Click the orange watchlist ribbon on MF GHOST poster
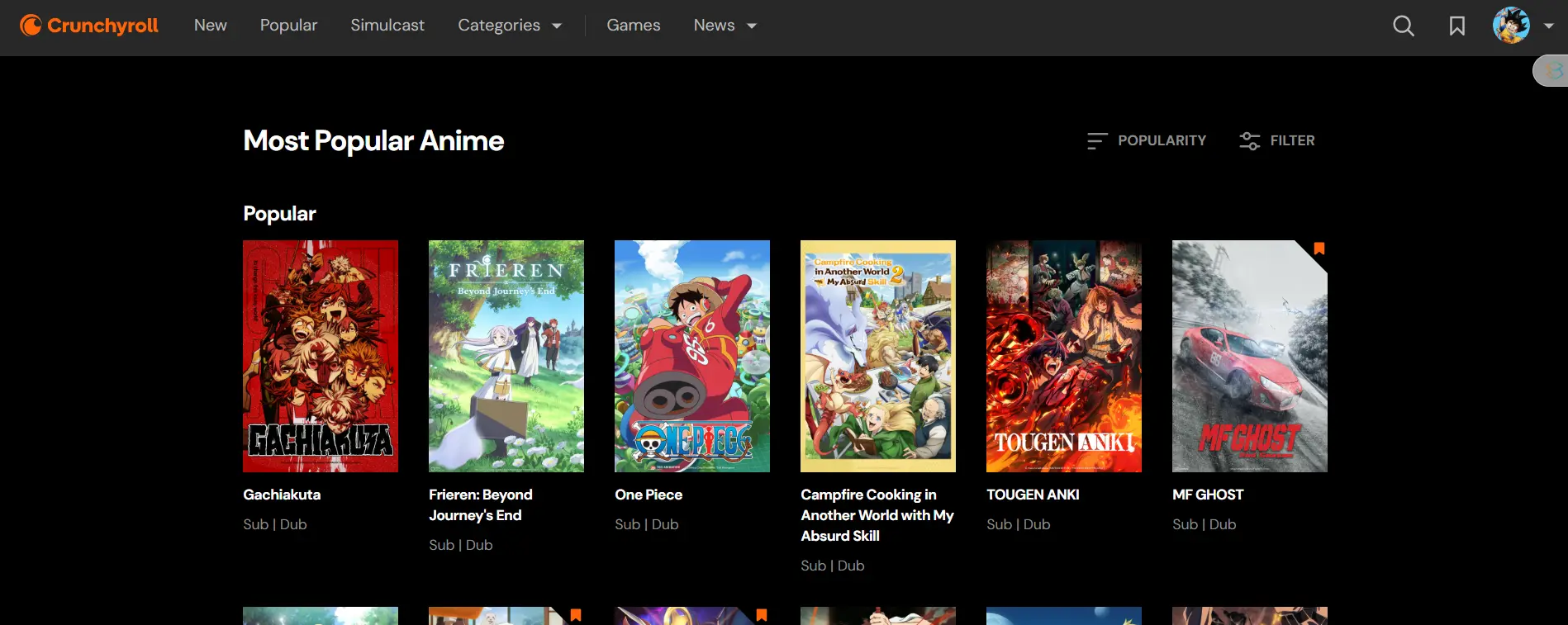The height and width of the screenshot is (625, 1568). click(x=1319, y=249)
